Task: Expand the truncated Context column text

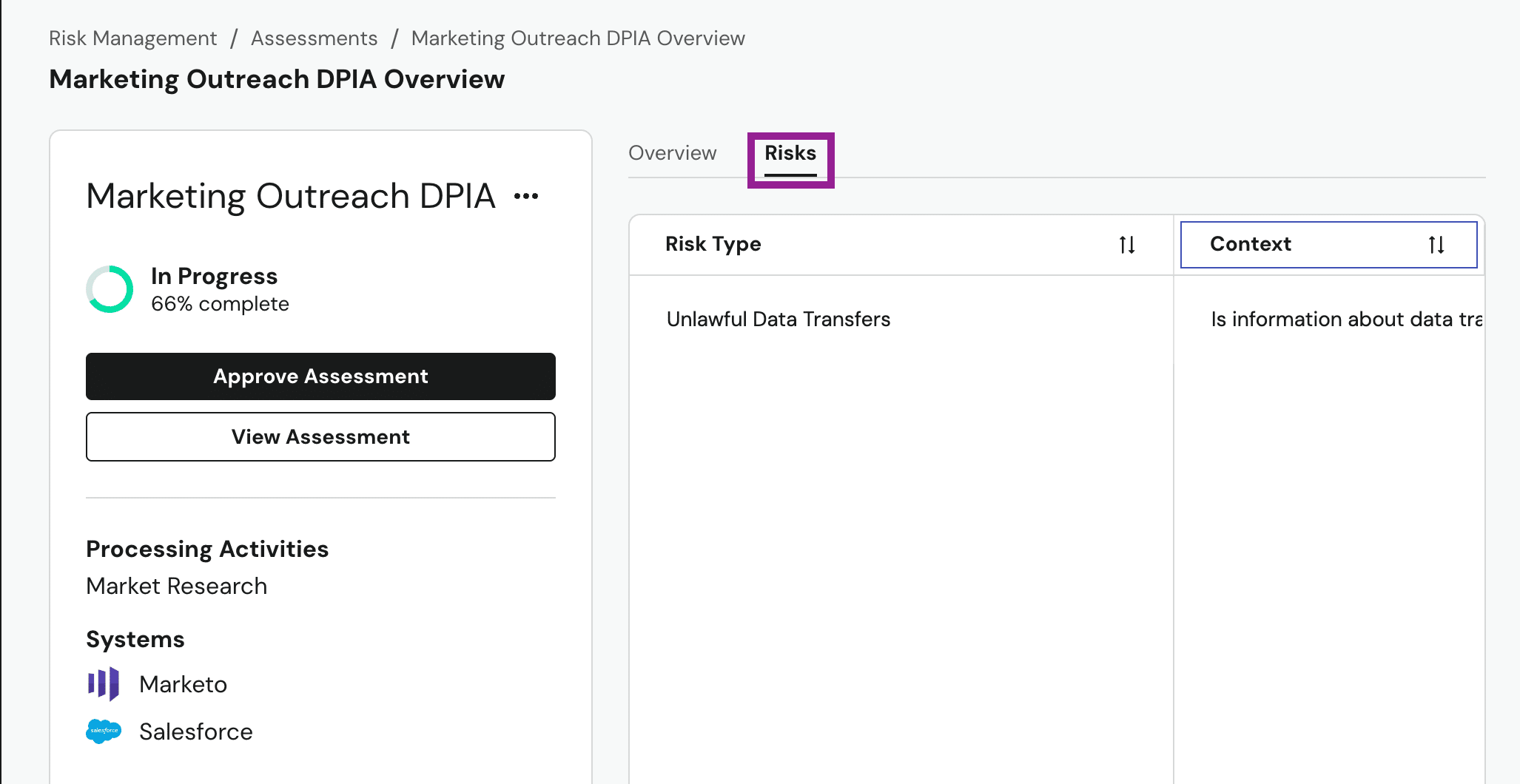Action: point(1345,319)
